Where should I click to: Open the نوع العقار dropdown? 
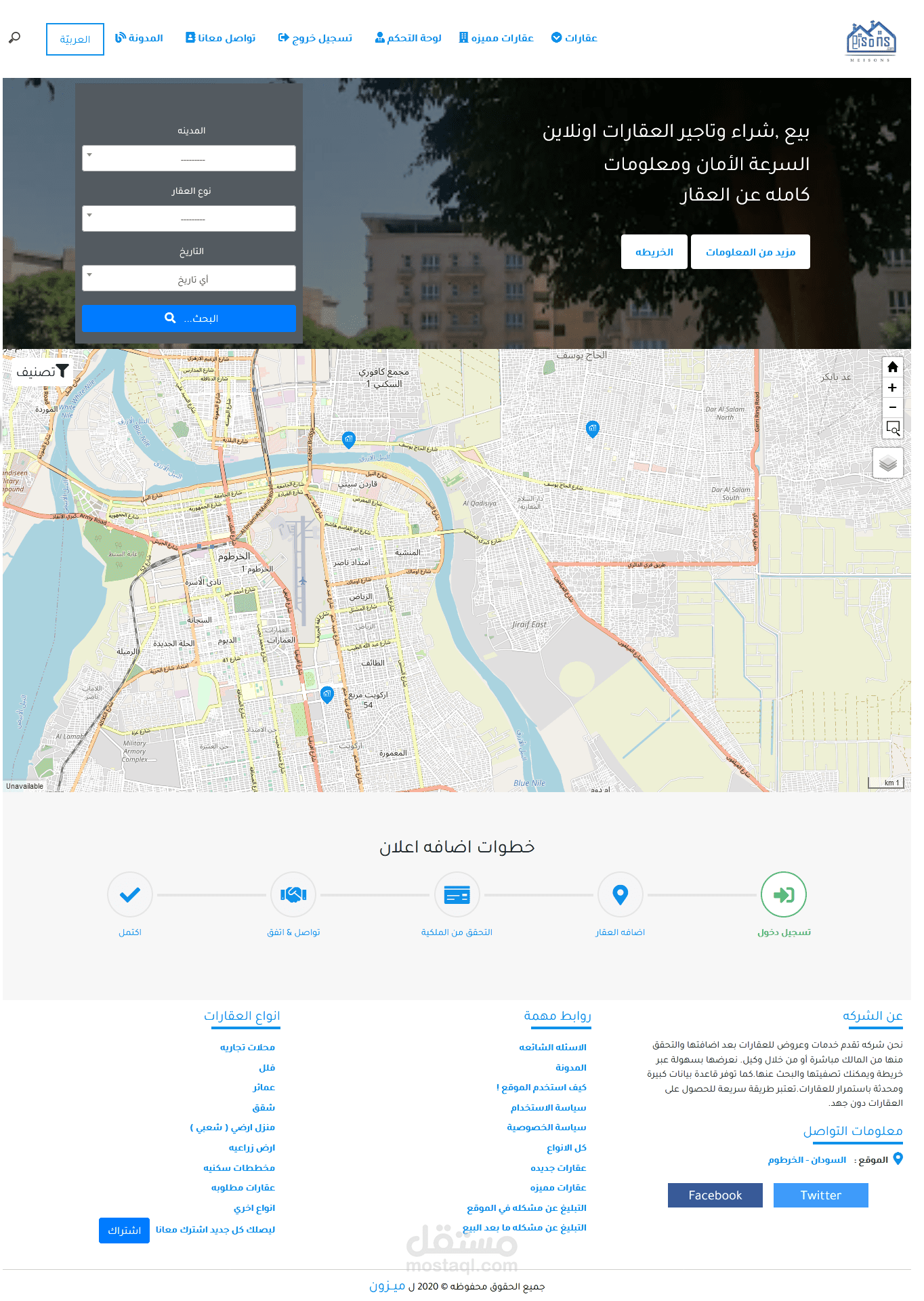pyautogui.click(x=189, y=218)
